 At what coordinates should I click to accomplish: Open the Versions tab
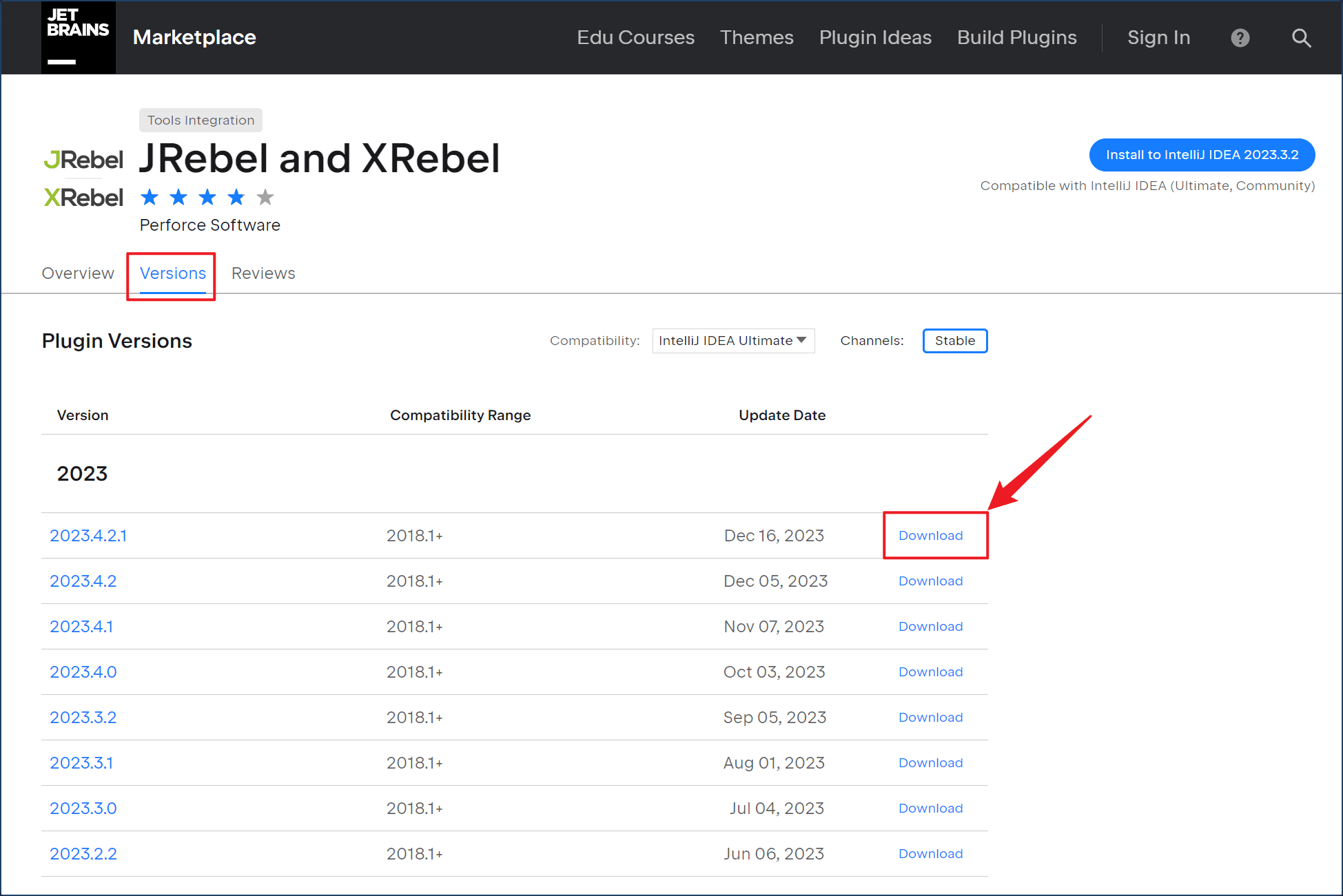coord(173,273)
